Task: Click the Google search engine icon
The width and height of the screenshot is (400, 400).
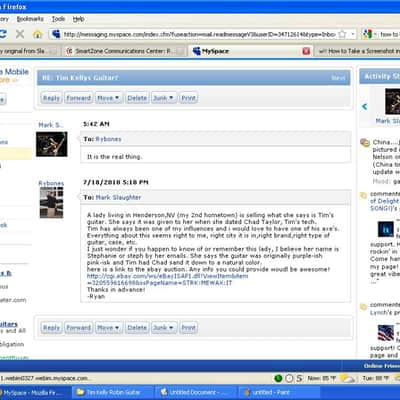Action: point(367,34)
